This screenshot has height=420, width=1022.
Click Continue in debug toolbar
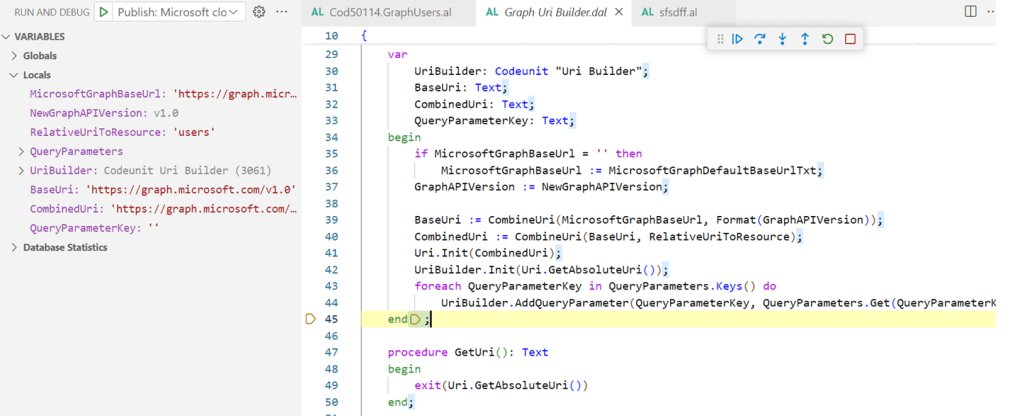click(737, 39)
